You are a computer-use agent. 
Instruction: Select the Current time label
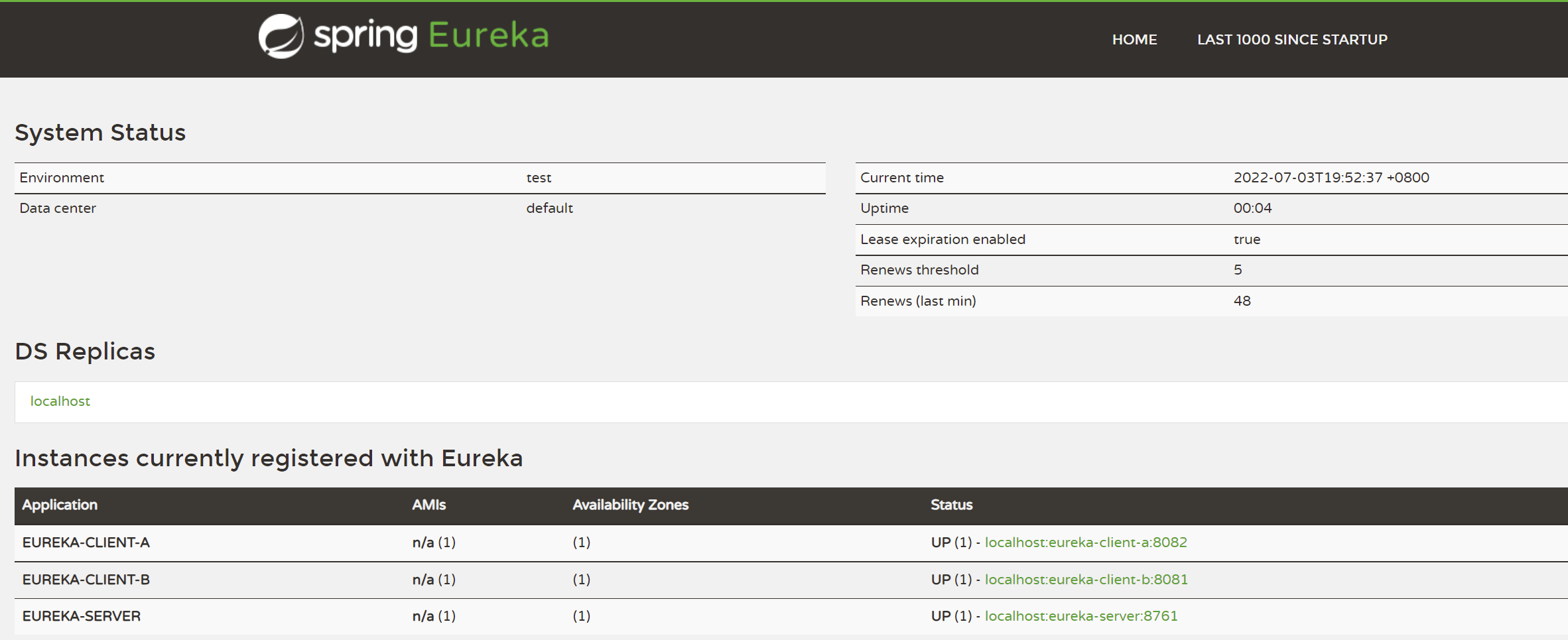click(902, 178)
